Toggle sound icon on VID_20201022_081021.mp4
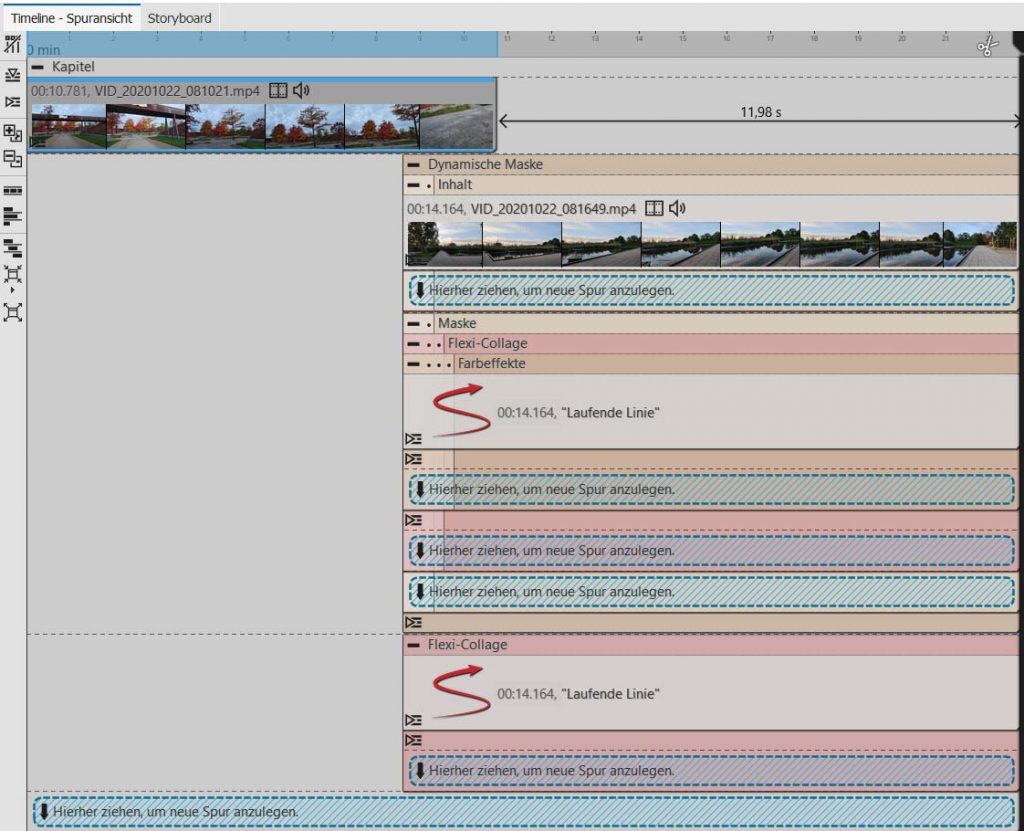 pyautogui.click(x=301, y=91)
